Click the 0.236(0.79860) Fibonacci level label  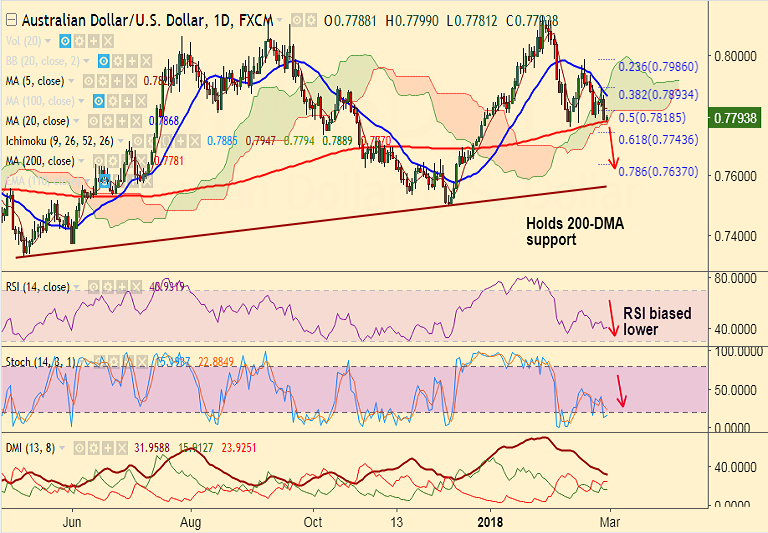[x=658, y=67]
